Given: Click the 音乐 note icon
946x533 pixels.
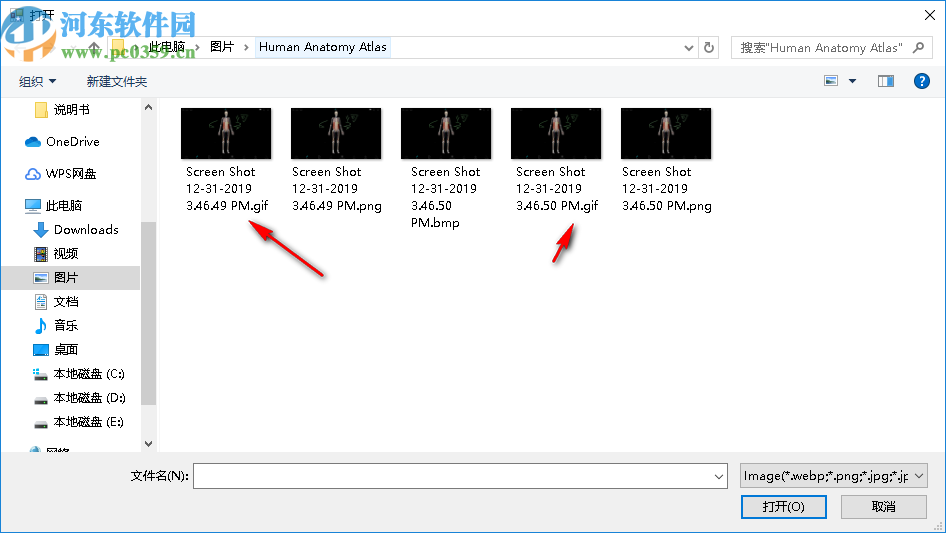Looking at the screenshot, I should coord(40,326).
